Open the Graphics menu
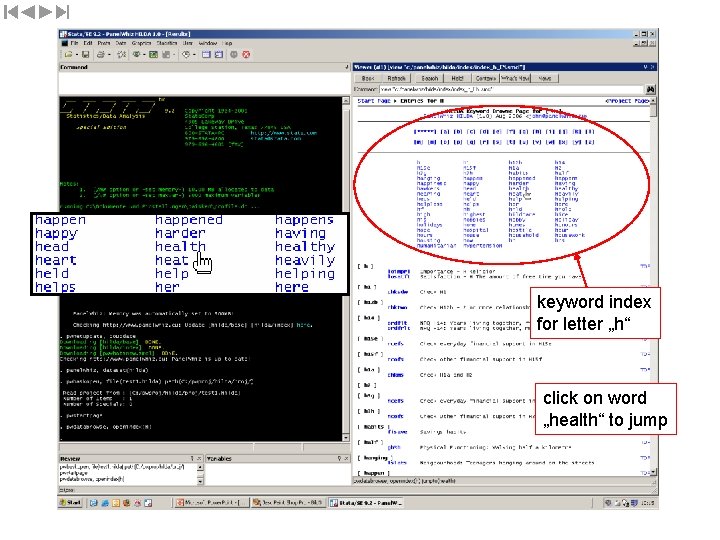This screenshot has width=720, height=540. pyautogui.click(x=141, y=43)
